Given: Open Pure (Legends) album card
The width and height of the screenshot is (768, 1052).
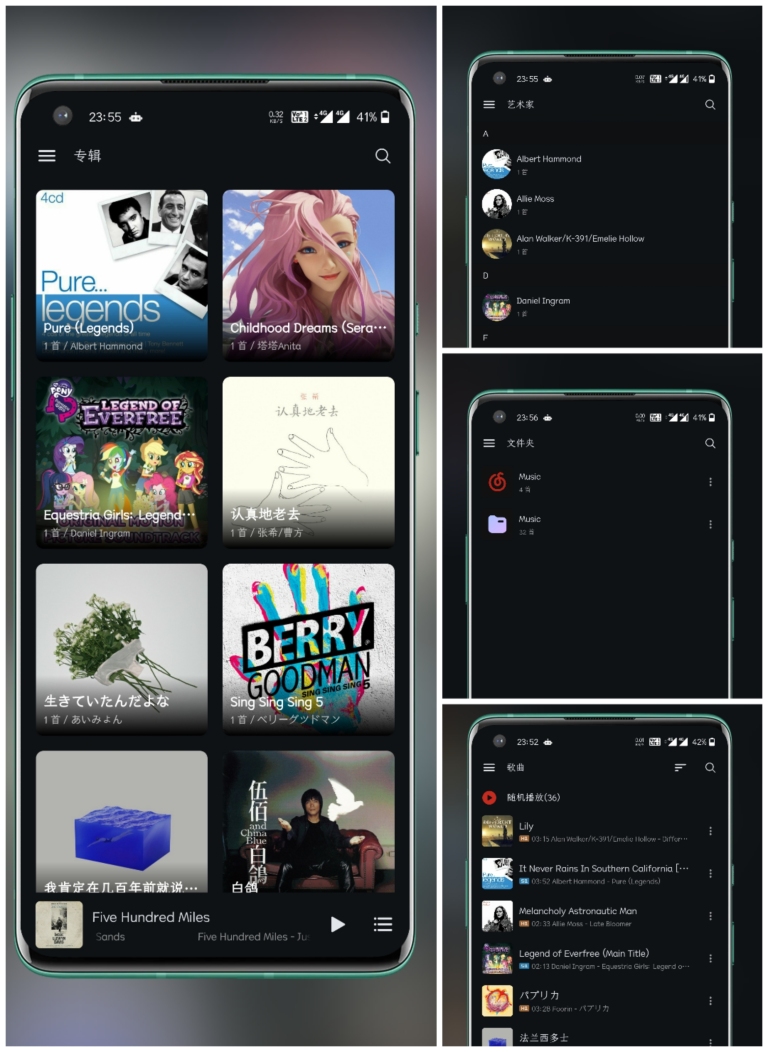Looking at the screenshot, I should (x=122, y=274).
